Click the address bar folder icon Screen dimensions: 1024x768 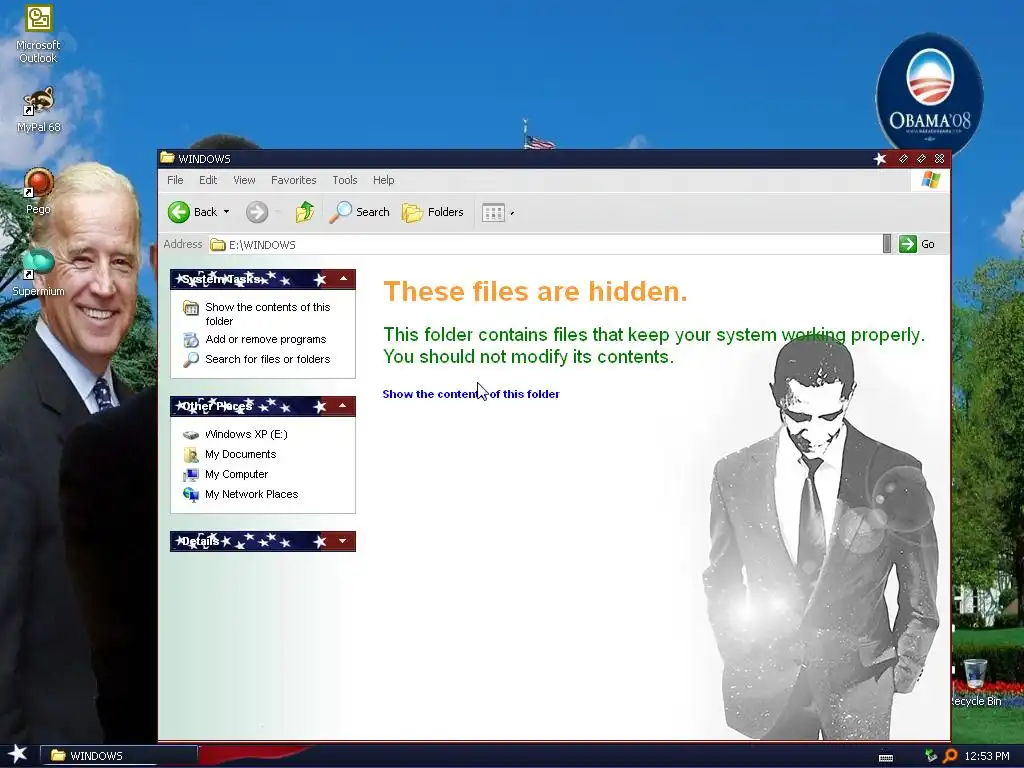pyautogui.click(x=217, y=245)
